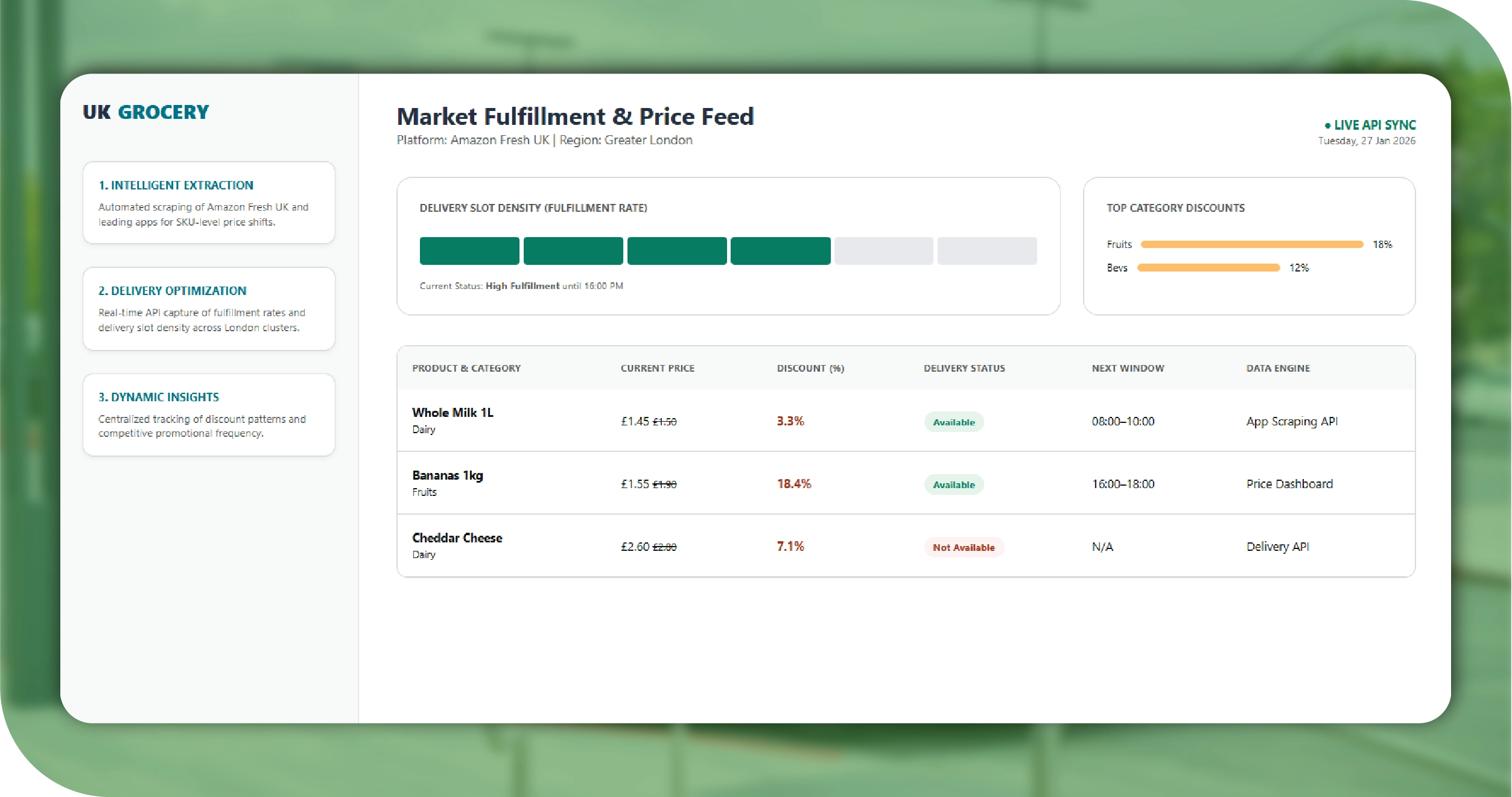The image size is (1512, 797).
Task: Click first green delivery slot segment
Action: 469,251
